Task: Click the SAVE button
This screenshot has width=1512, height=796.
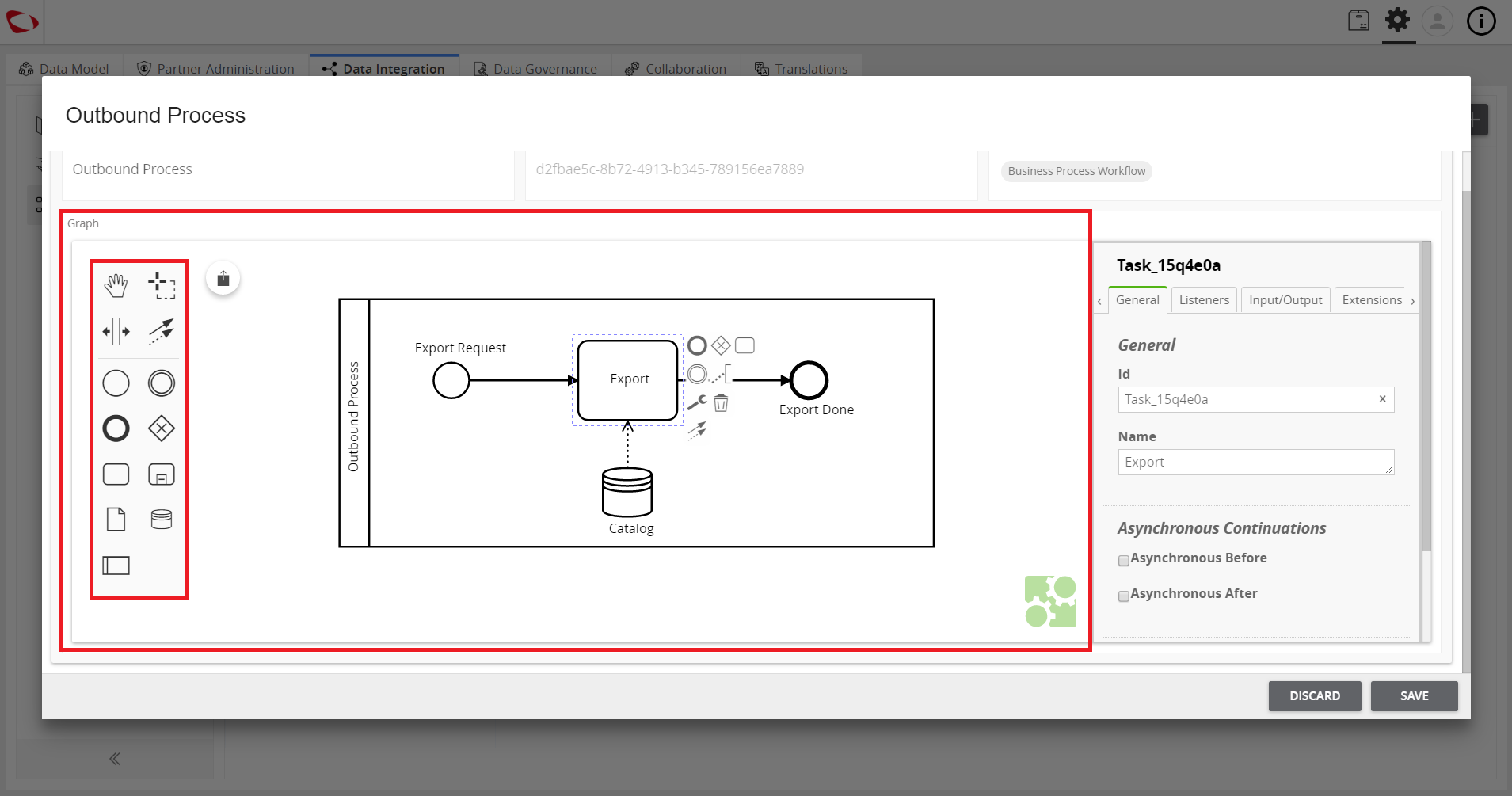Action: [1414, 696]
